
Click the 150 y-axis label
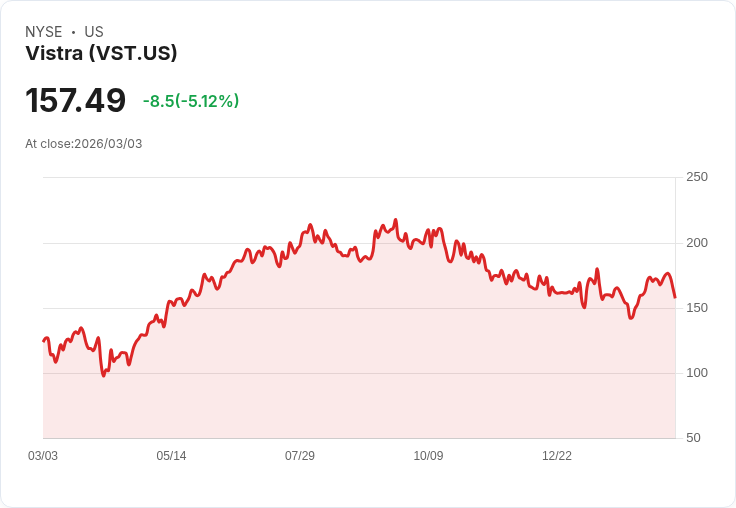point(696,308)
